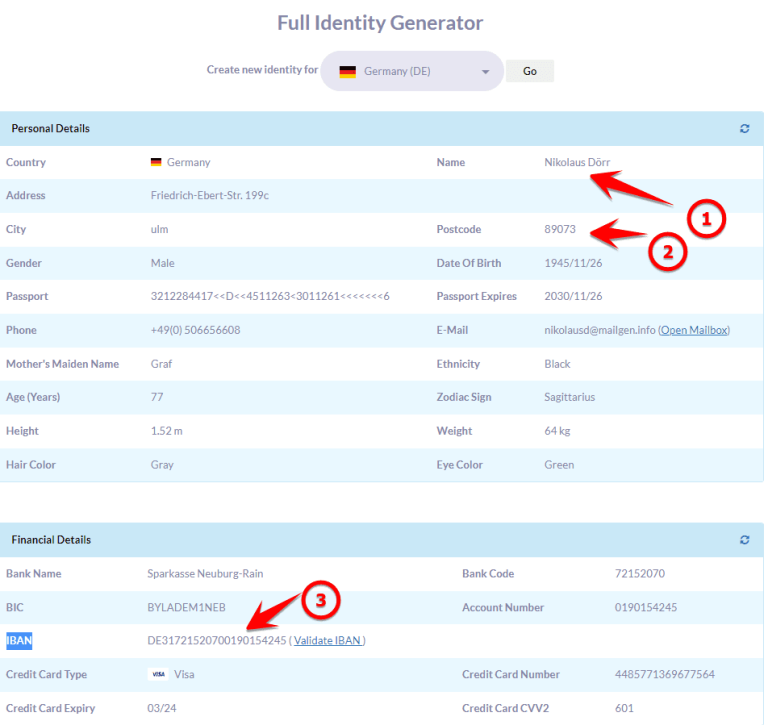Click the passport number string

pos(269,297)
